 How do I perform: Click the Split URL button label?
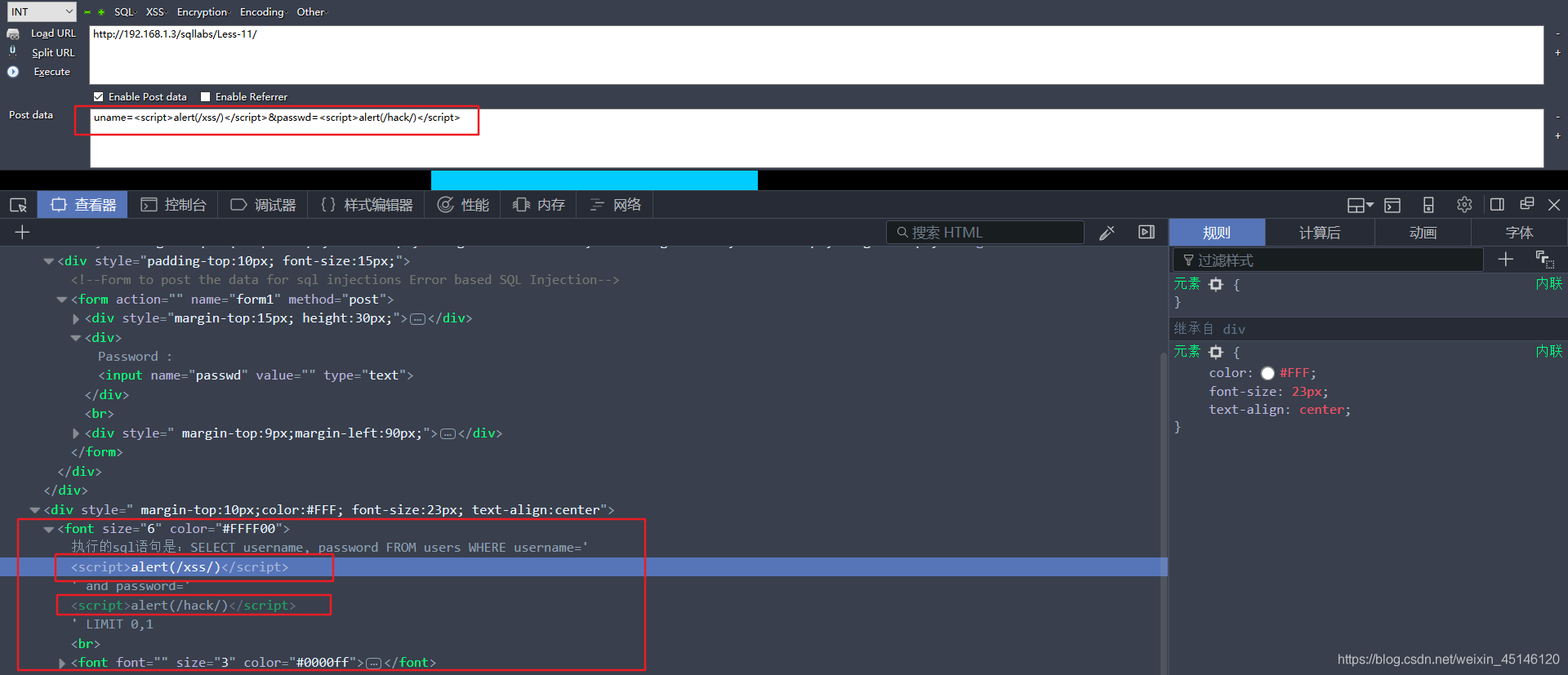(53, 52)
